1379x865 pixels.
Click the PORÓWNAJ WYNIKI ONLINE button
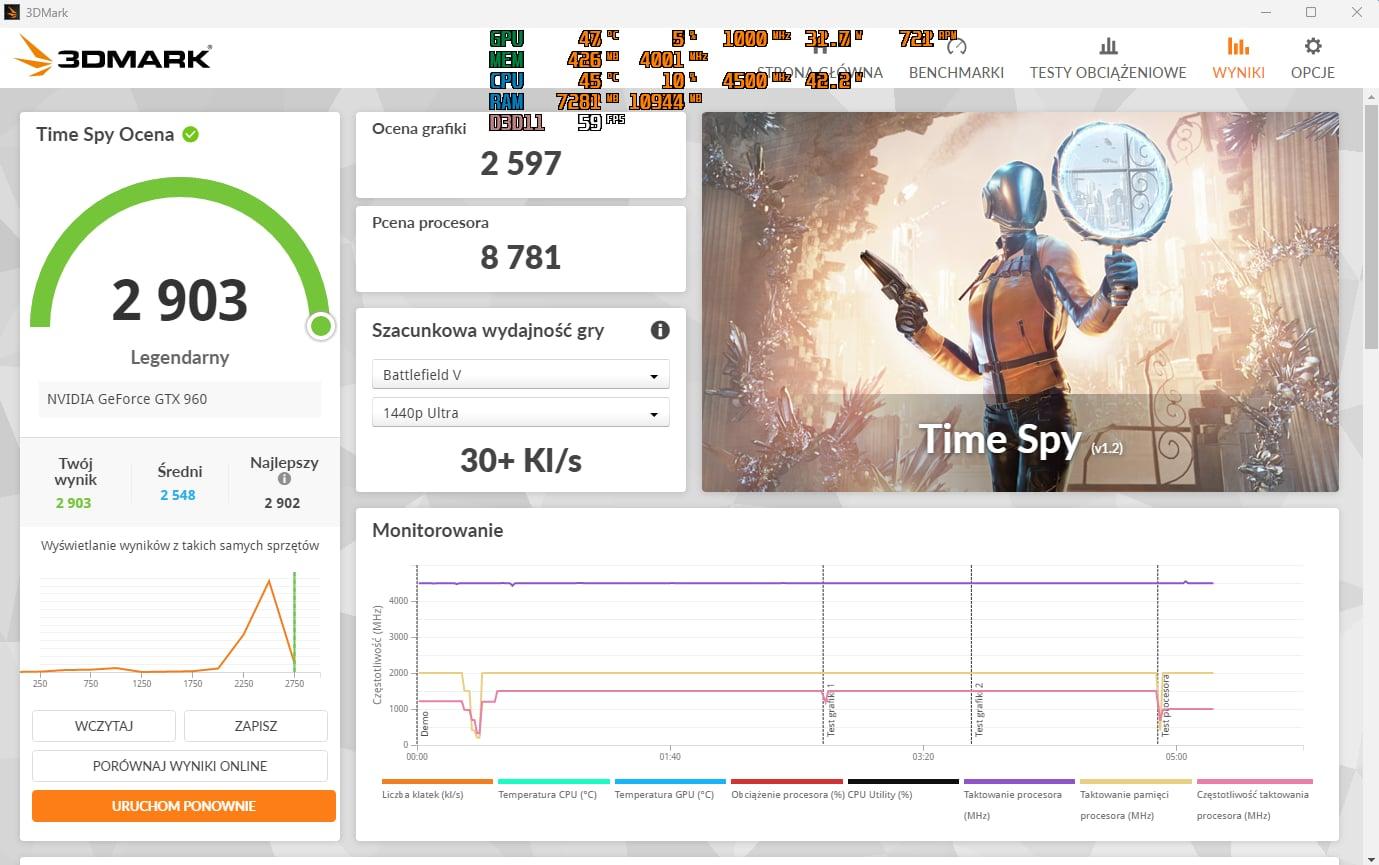pyautogui.click(x=180, y=766)
